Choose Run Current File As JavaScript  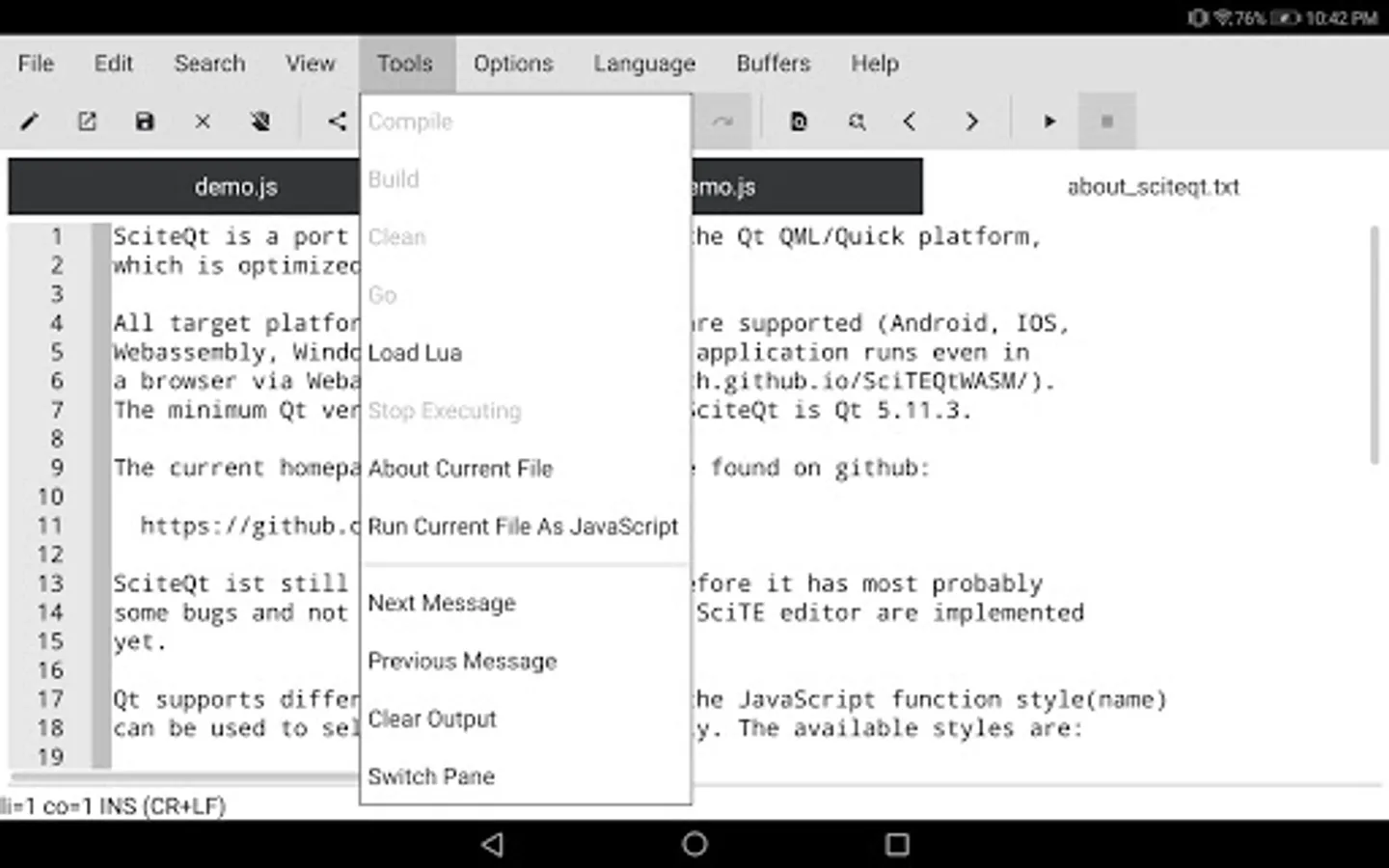526,527
